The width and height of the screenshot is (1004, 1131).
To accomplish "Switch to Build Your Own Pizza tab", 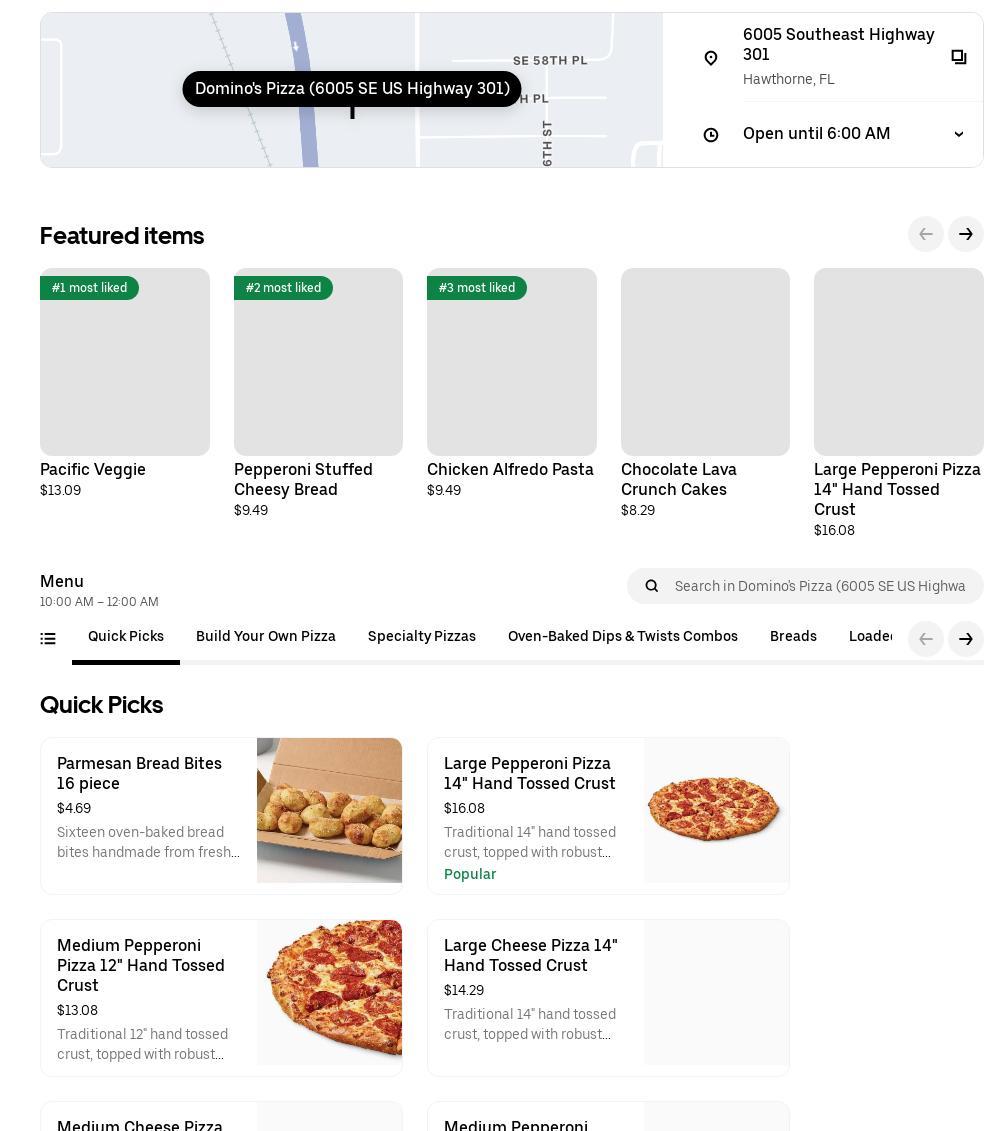I will [x=266, y=637].
